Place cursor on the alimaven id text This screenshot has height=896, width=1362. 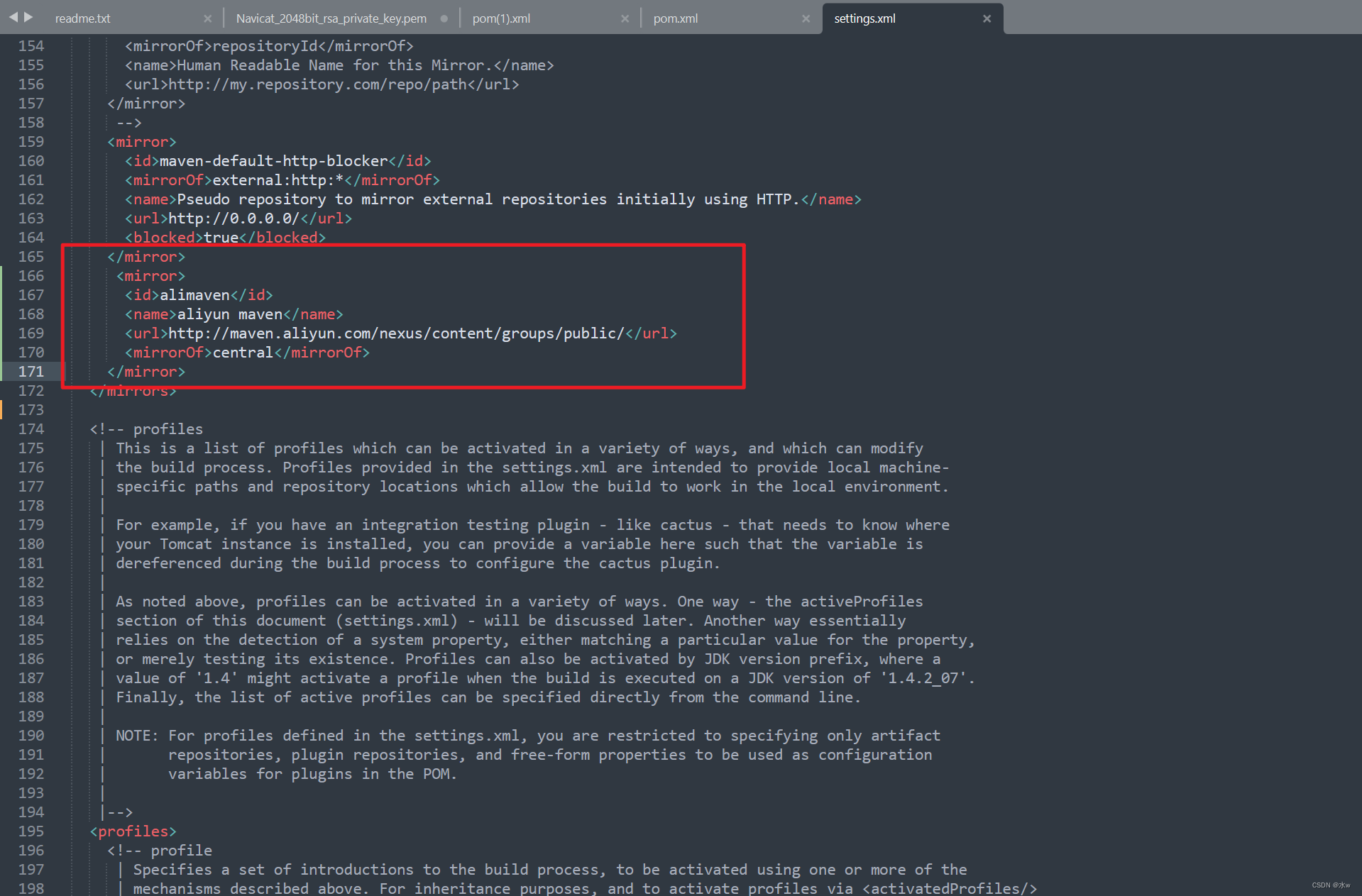pyautogui.click(x=195, y=294)
